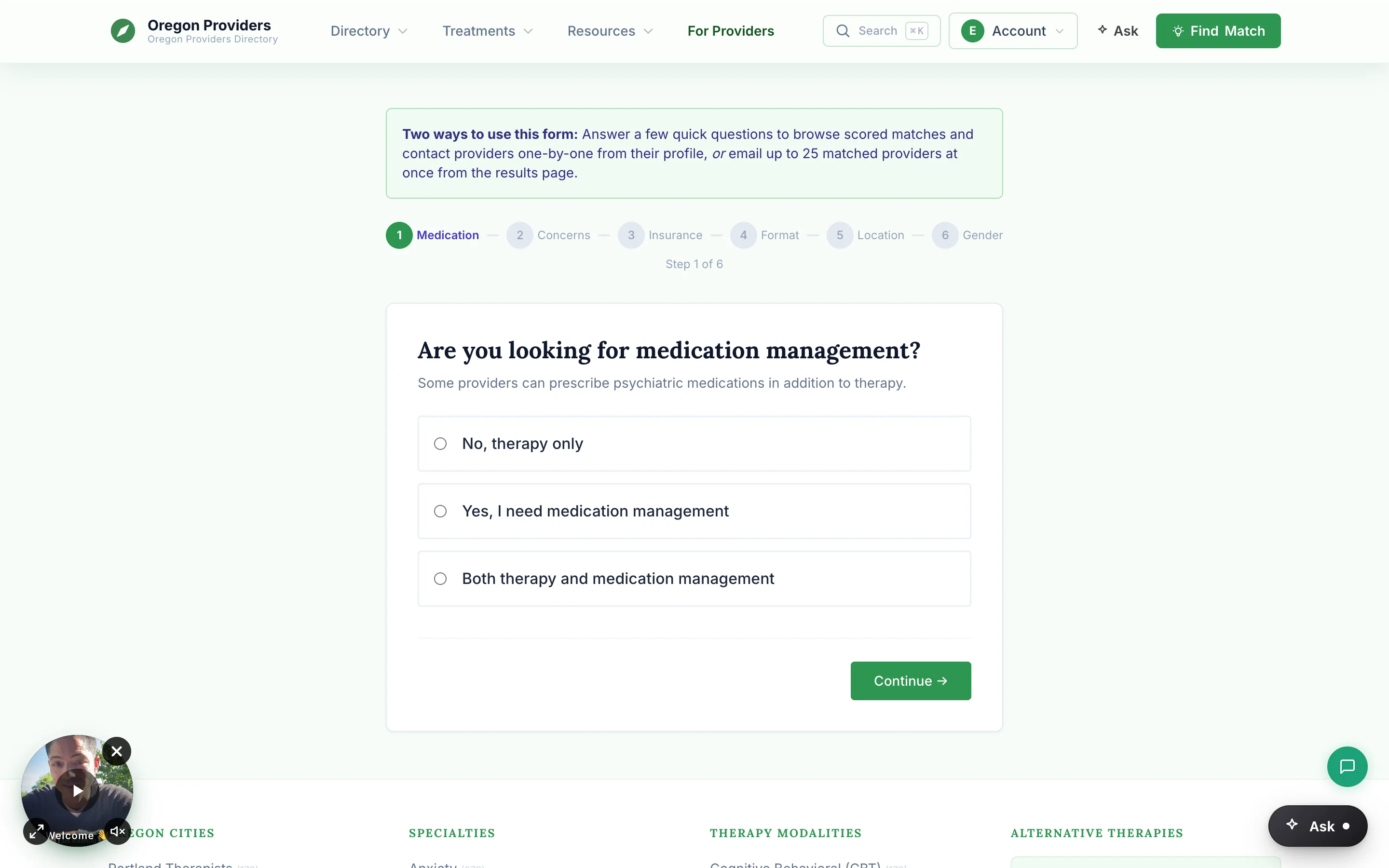Open the For Providers page
Image resolution: width=1389 pixels, height=868 pixels.
(x=731, y=31)
